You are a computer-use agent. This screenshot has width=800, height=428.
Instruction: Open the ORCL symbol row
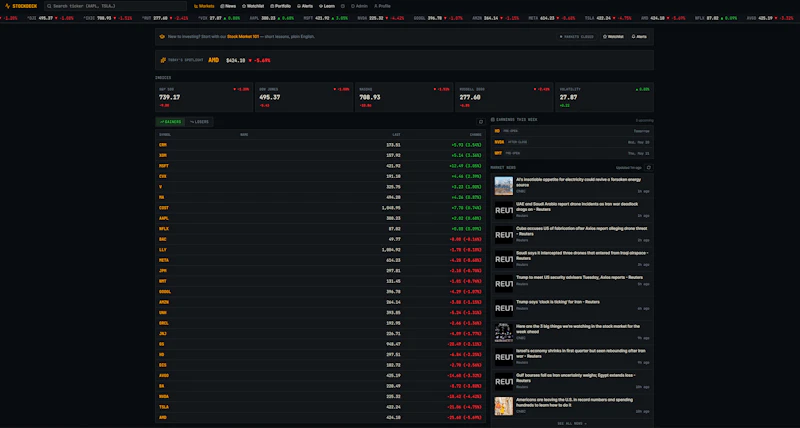[x=320, y=323]
